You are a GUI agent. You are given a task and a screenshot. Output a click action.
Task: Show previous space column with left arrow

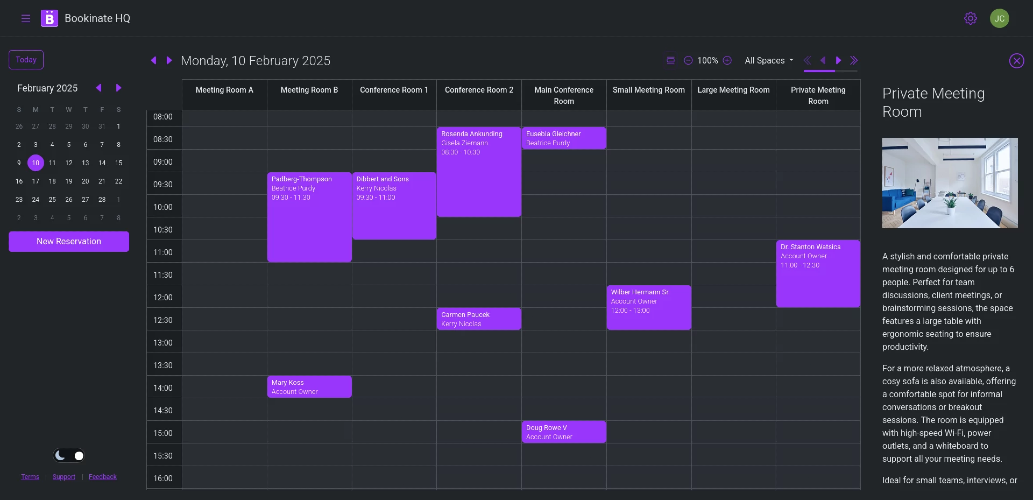click(823, 61)
